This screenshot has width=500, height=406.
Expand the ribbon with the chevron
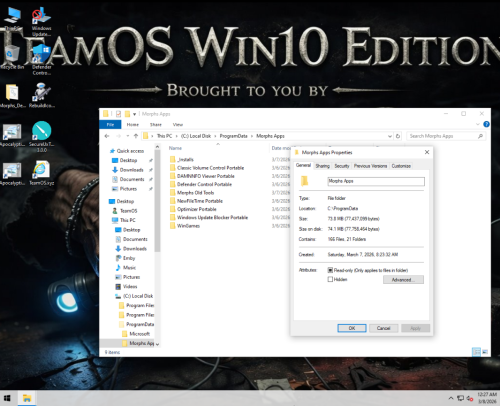477,124
